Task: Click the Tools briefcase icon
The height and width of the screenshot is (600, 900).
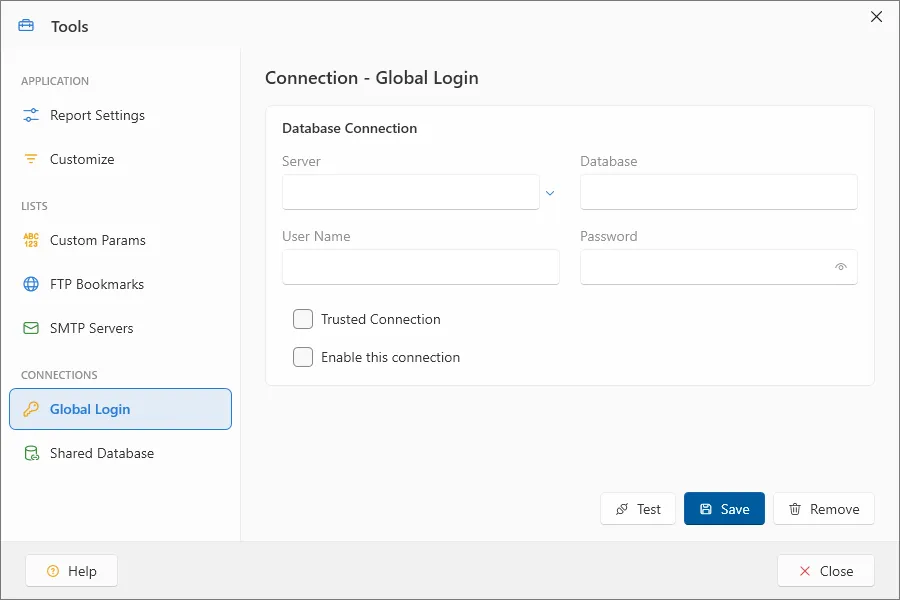Action: [x=26, y=26]
